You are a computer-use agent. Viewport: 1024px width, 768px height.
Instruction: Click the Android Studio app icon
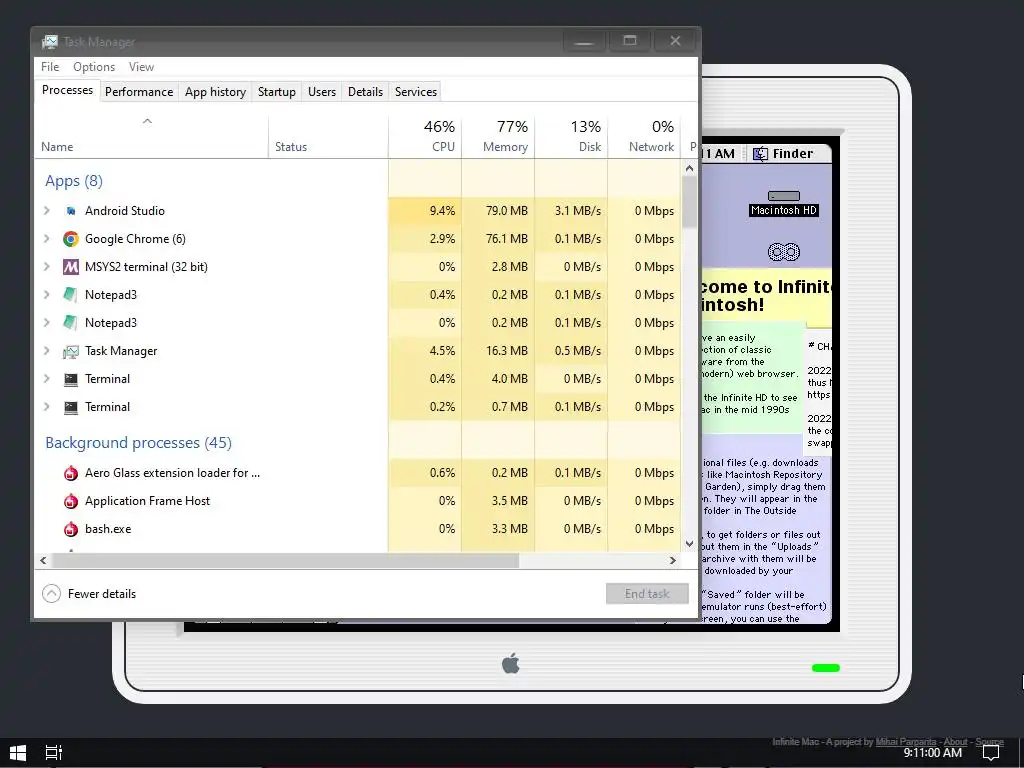click(71, 211)
